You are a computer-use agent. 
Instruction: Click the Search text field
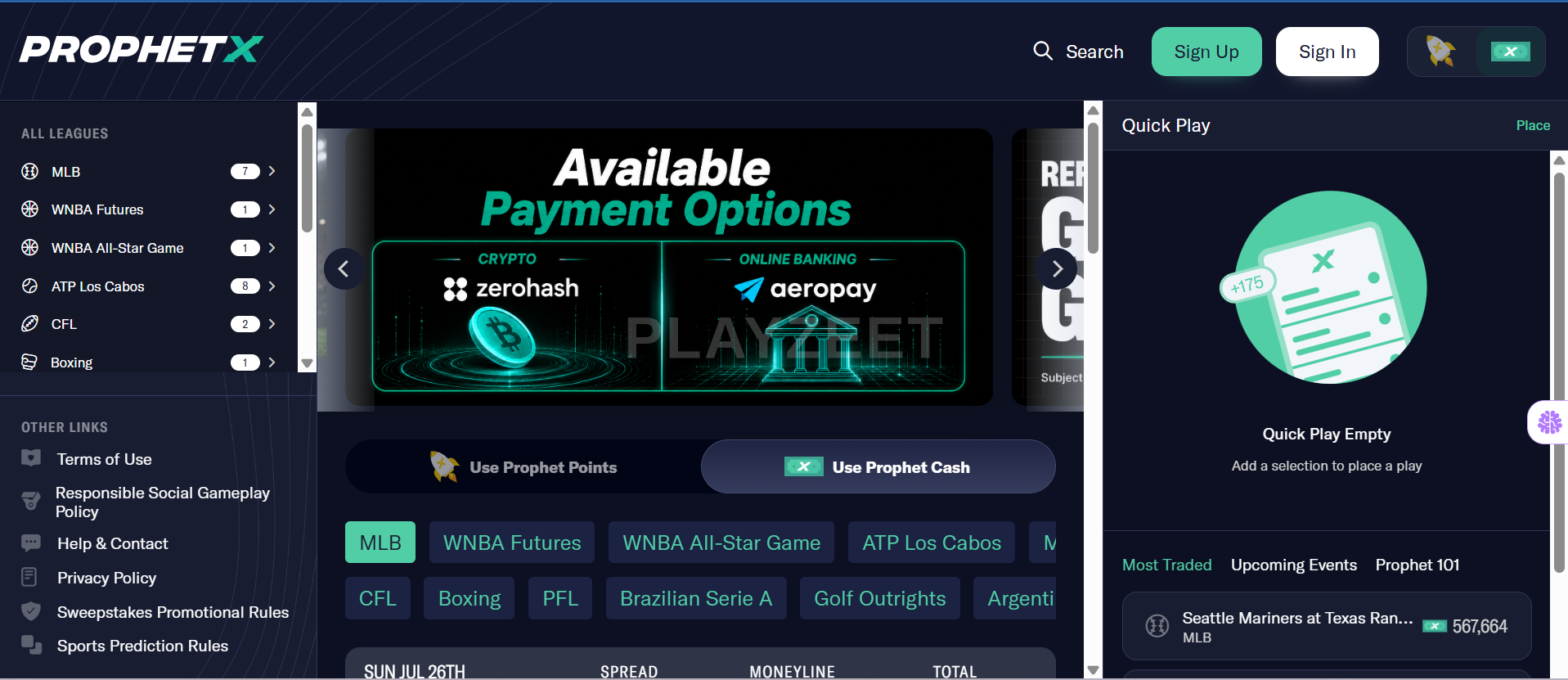[x=1094, y=52]
